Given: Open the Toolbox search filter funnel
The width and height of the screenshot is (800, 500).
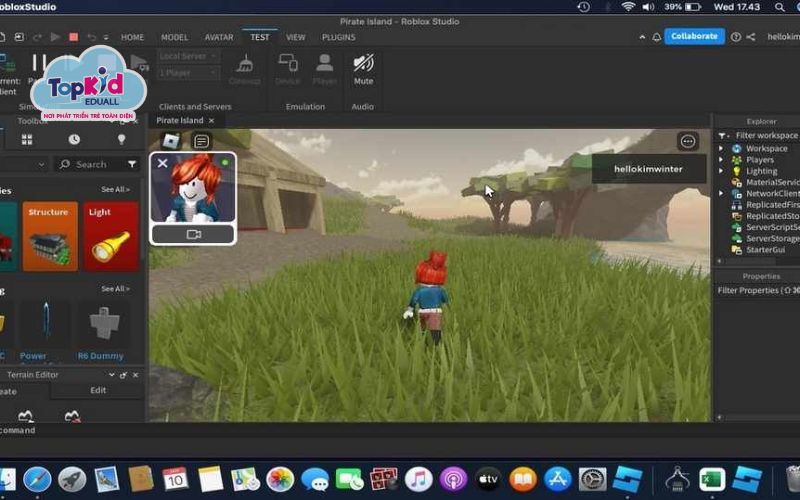Looking at the screenshot, I should pyautogui.click(x=132, y=164).
